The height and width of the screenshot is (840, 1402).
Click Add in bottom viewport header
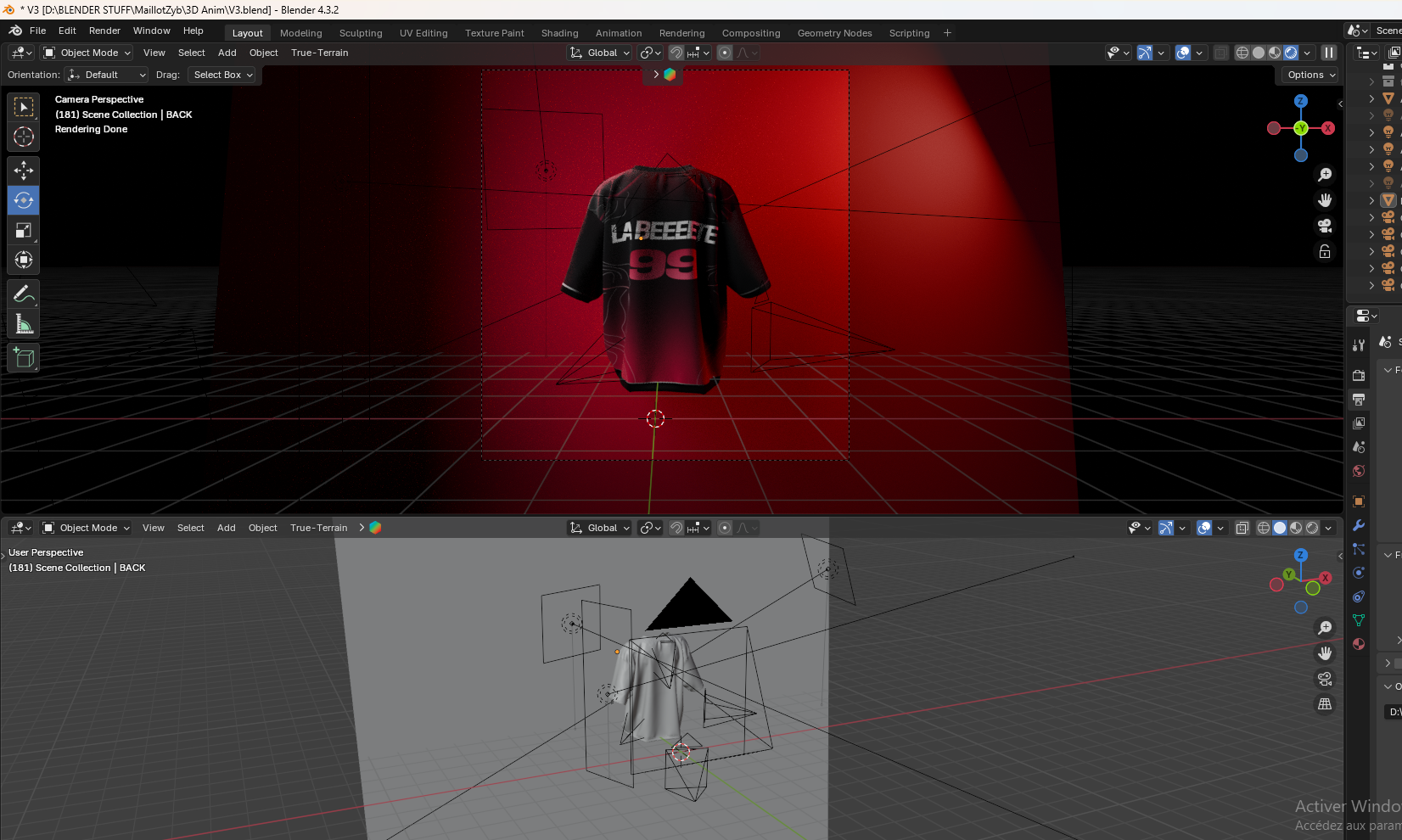click(x=226, y=528)
